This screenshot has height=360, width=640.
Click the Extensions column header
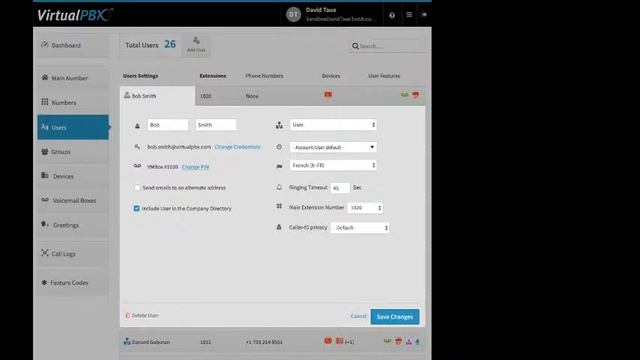pos(213,76)
